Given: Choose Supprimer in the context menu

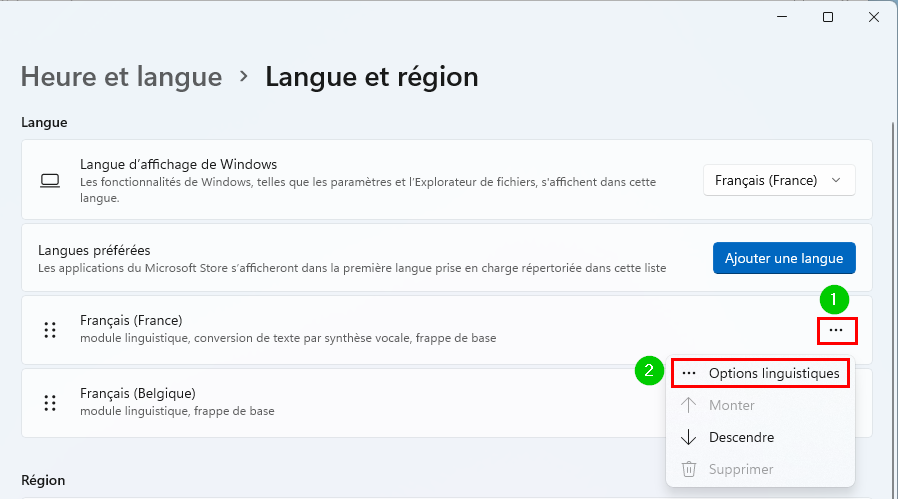Looking at the screenshot, I should click(x=761, y=469).
